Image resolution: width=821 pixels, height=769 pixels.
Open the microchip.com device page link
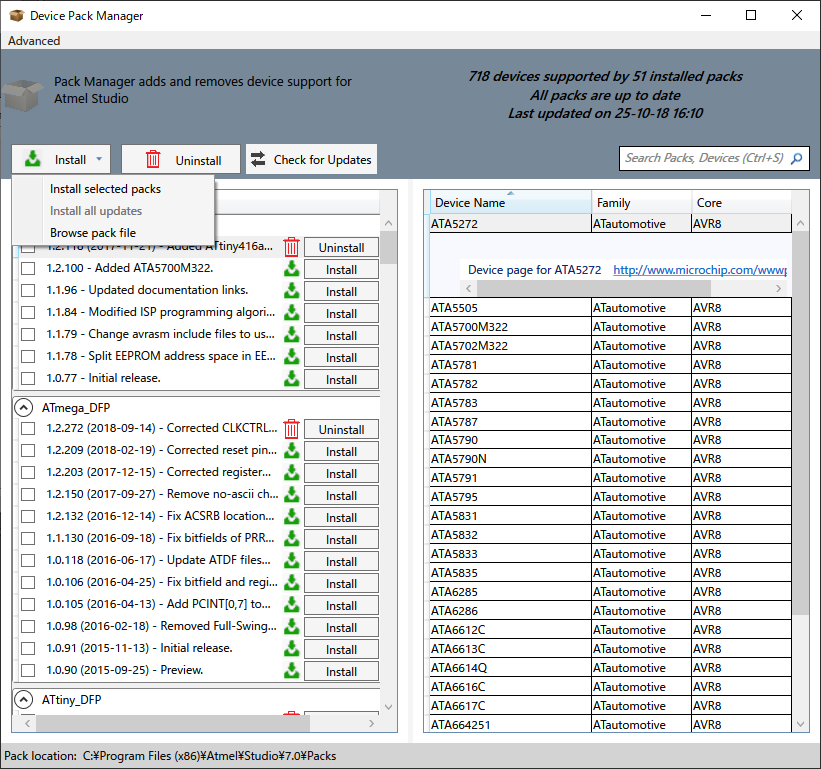click(700, 270)
